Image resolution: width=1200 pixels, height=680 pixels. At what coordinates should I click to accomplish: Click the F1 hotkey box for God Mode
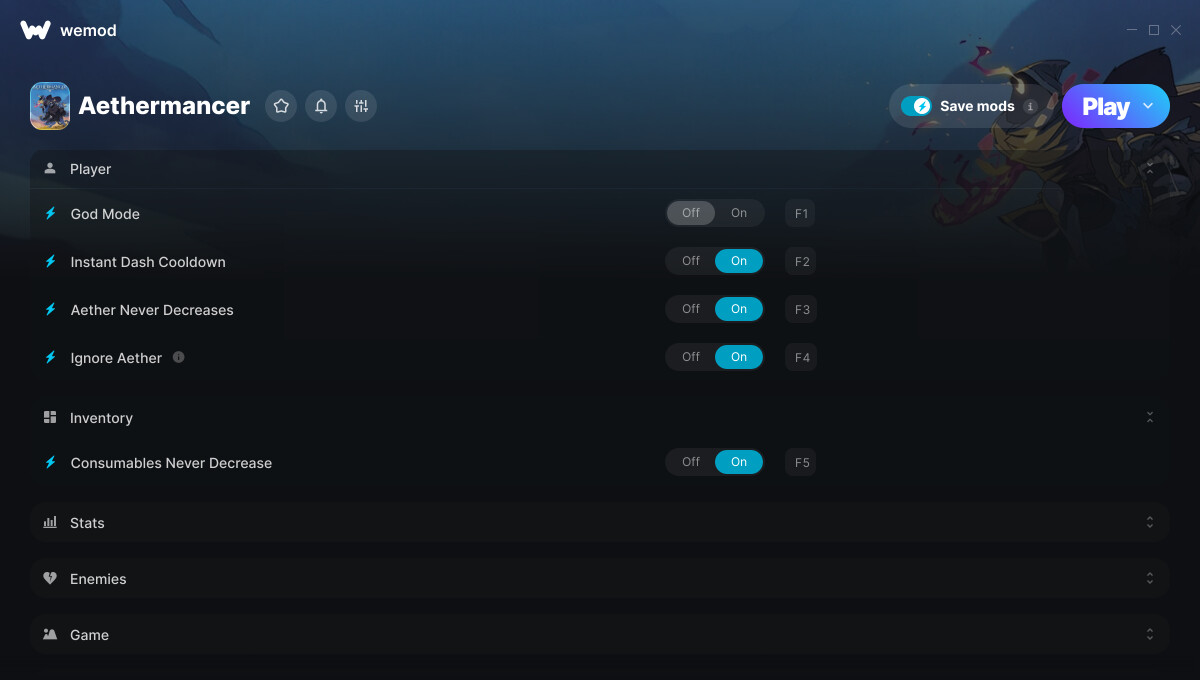point(802,213)
